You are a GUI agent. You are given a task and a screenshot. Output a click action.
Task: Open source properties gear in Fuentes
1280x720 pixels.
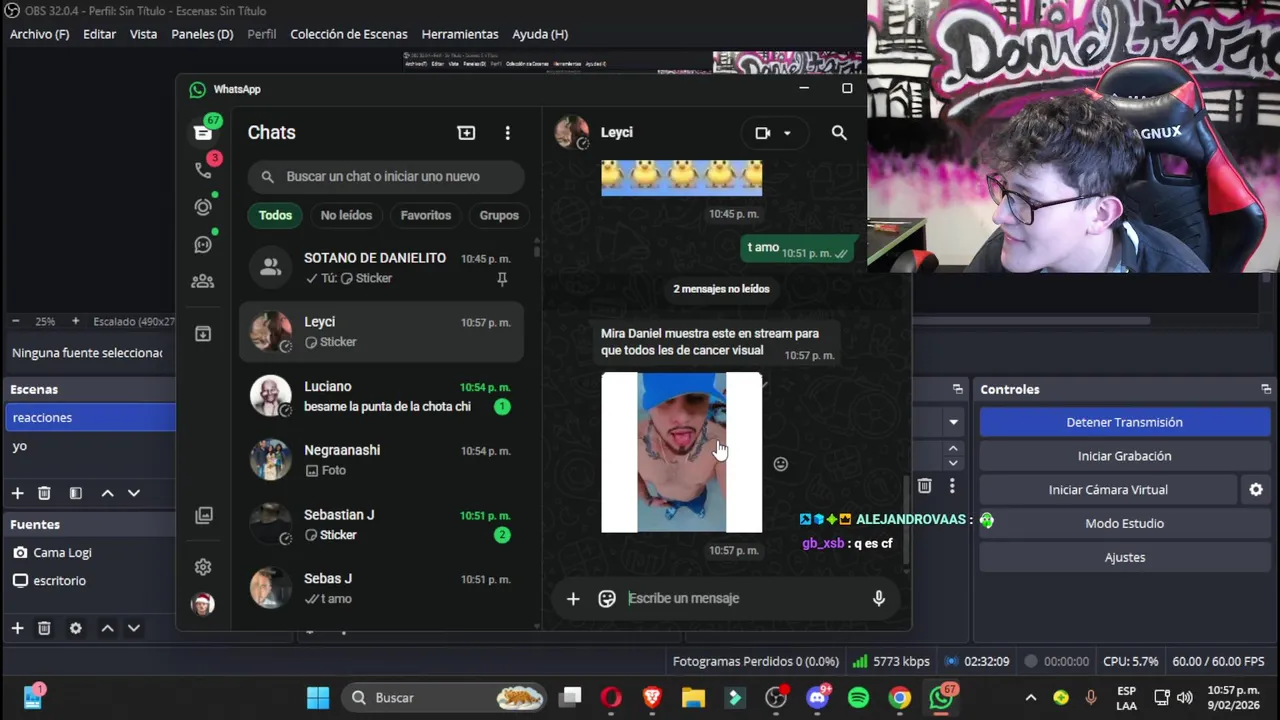(75, 628)
